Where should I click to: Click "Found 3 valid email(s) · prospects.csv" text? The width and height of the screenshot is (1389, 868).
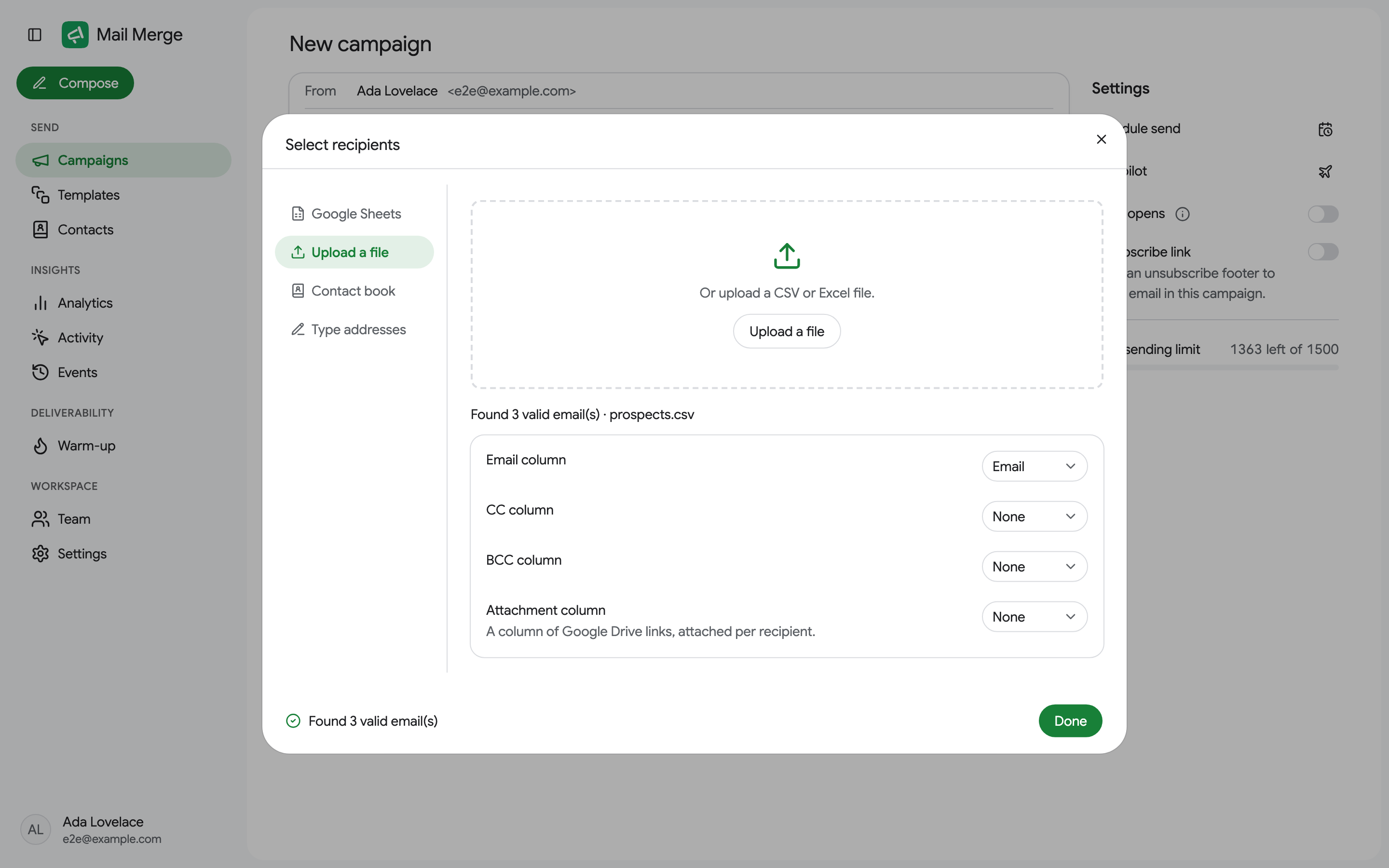tap(582, 415)
